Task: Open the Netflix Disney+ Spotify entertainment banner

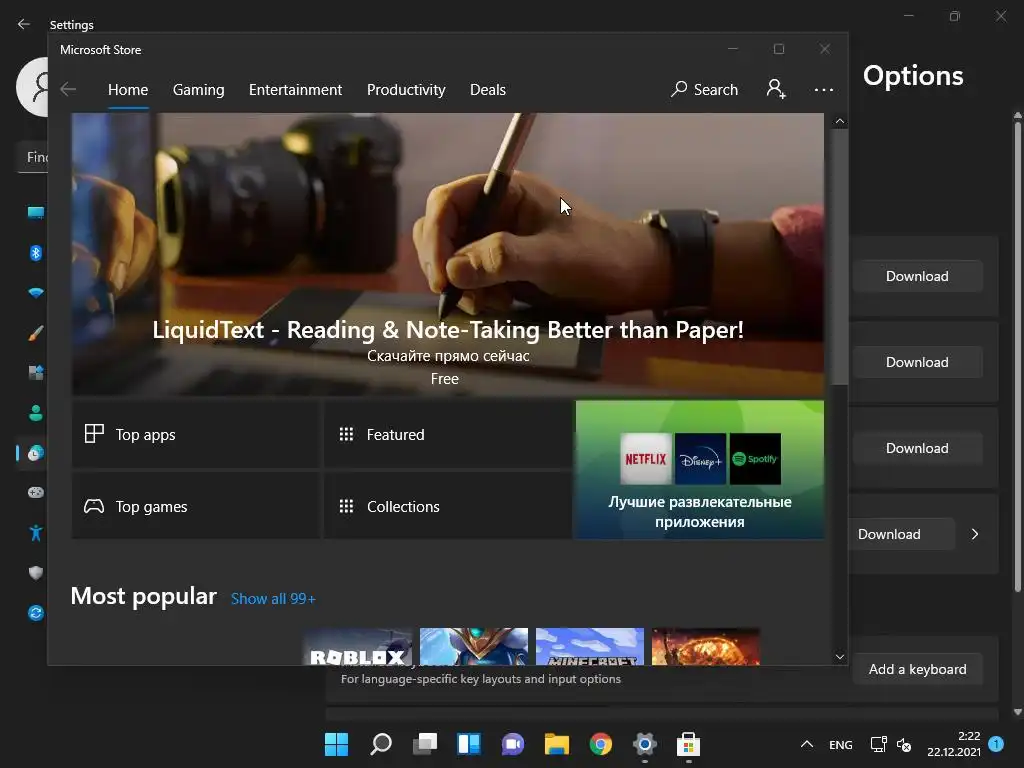Action: 699,470
